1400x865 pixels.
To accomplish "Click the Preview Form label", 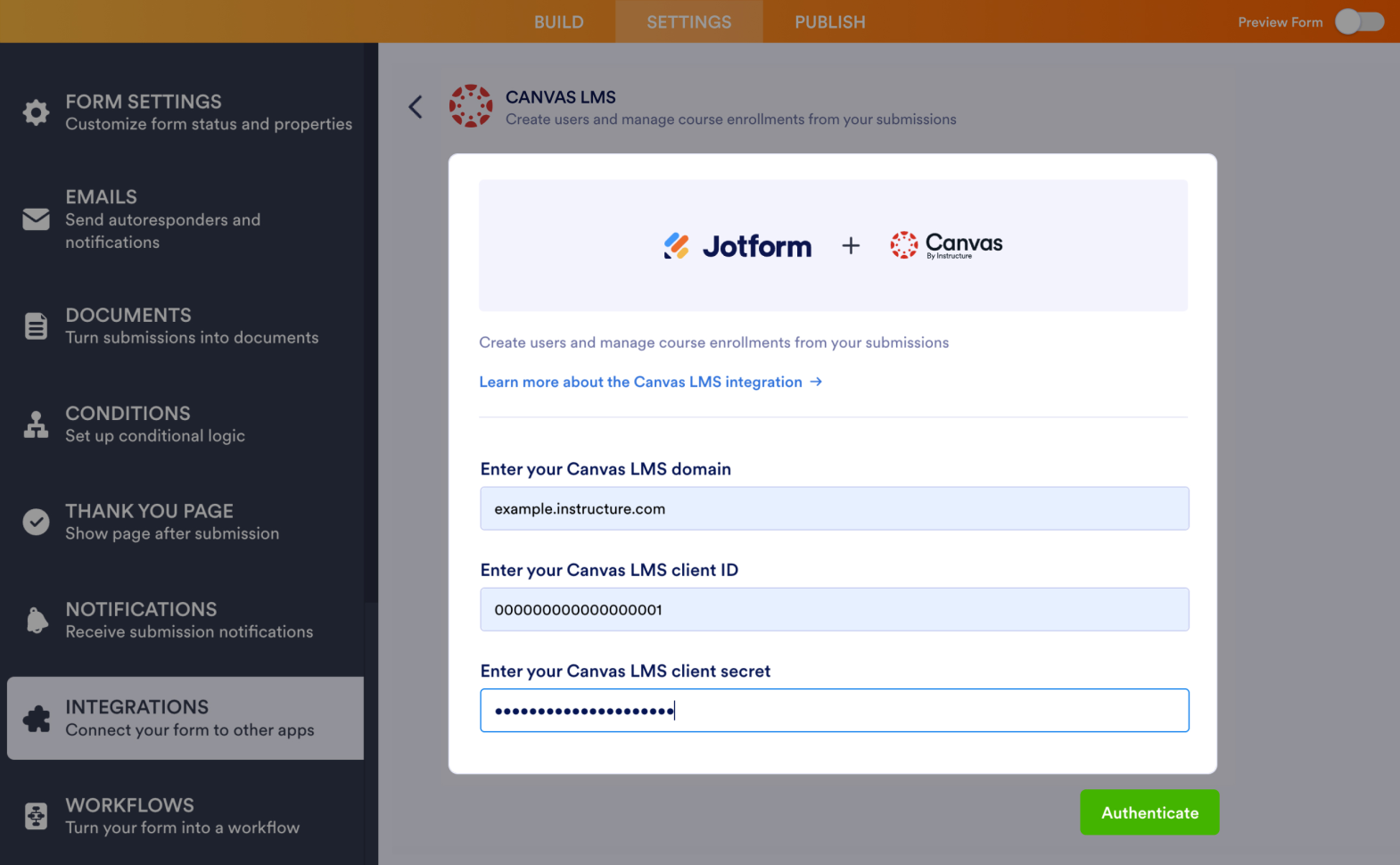I will click(1281, 22).
